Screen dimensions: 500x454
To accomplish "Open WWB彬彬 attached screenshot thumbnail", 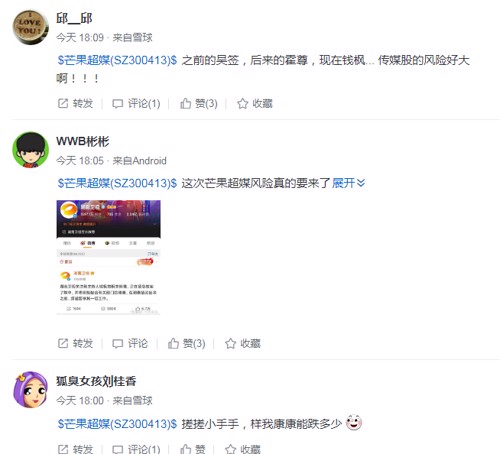I will point(109,257).
